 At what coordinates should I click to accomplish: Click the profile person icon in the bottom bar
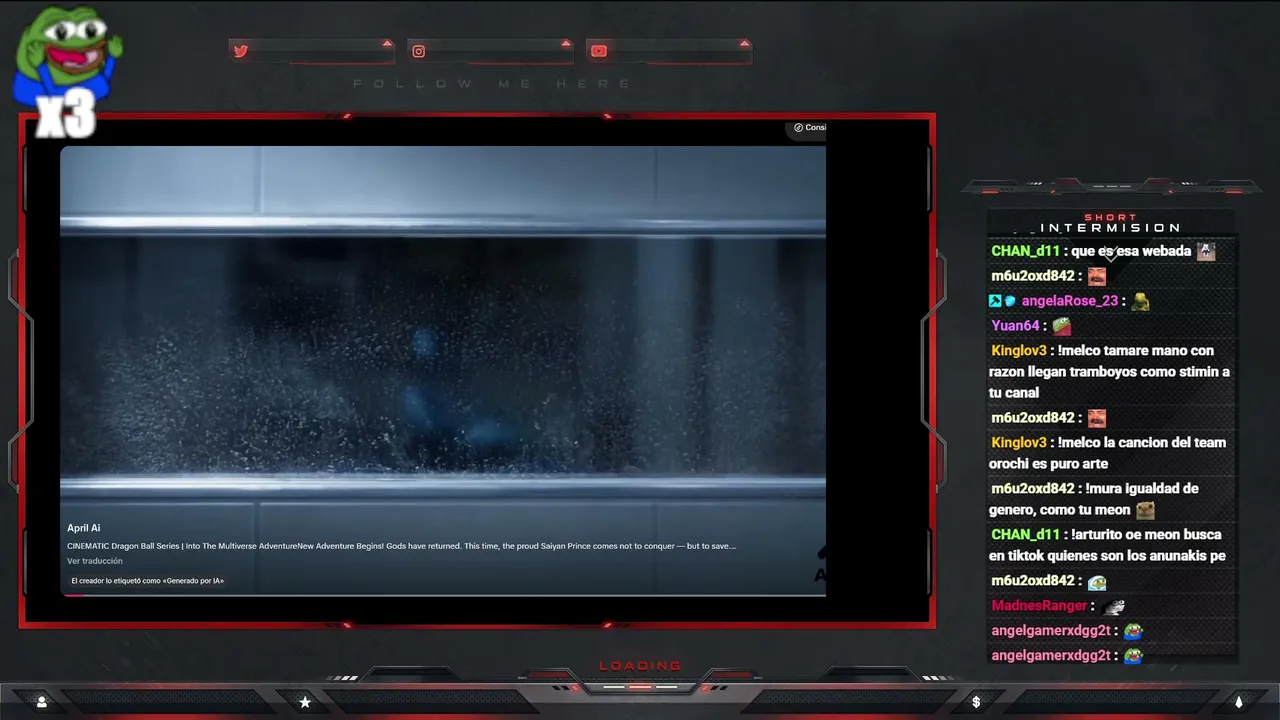(42, 702)
